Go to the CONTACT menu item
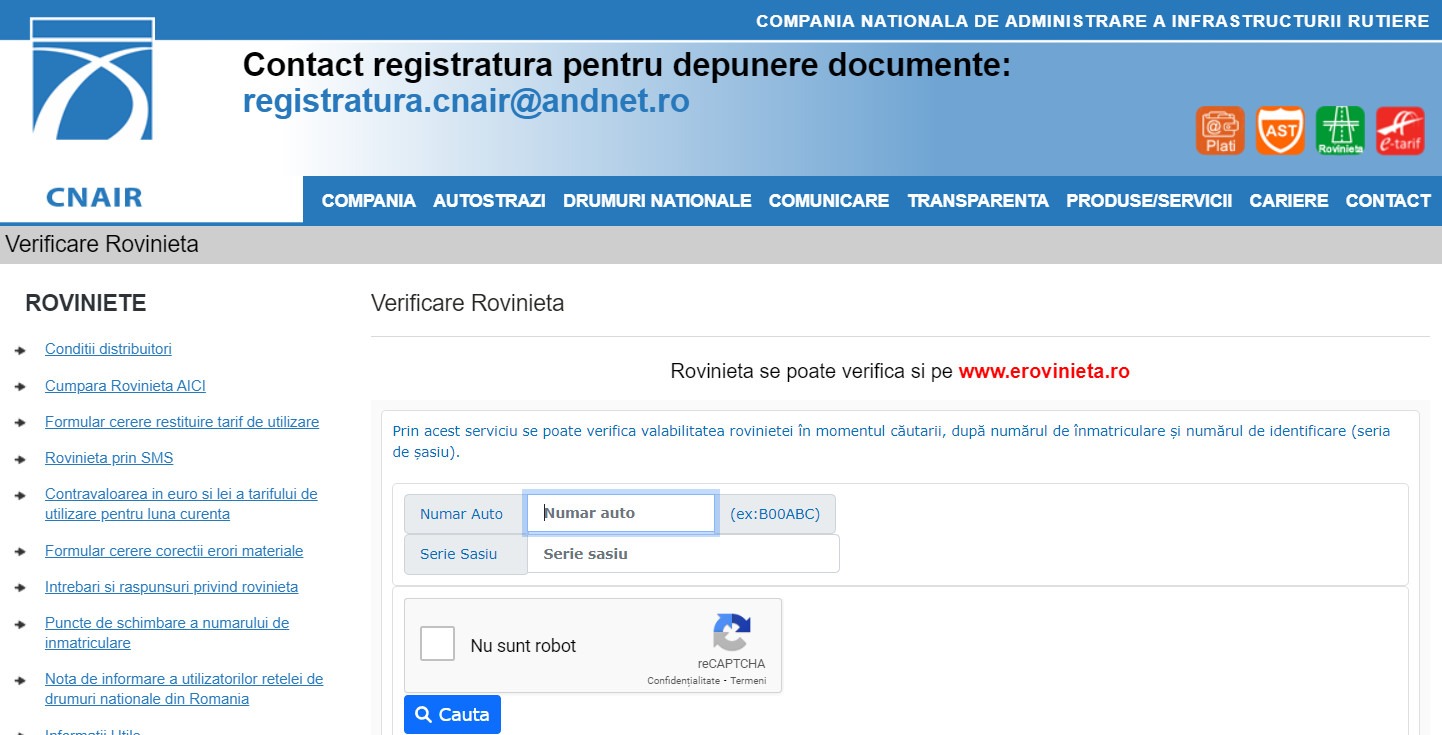1442x735 pixels. click(1388, 201)
